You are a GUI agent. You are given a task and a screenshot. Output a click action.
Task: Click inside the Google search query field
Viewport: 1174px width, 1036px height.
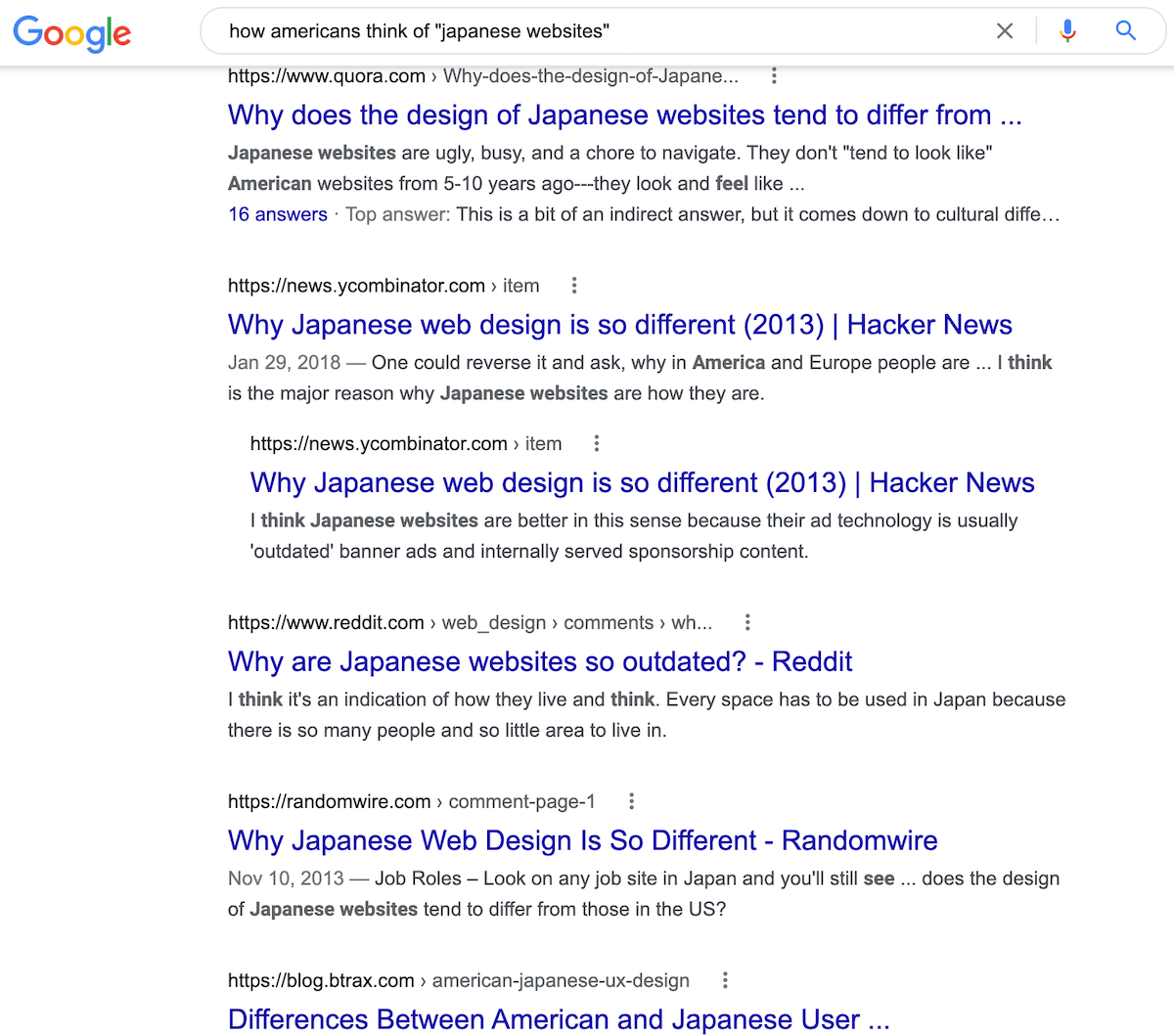[x=587, y=31]
